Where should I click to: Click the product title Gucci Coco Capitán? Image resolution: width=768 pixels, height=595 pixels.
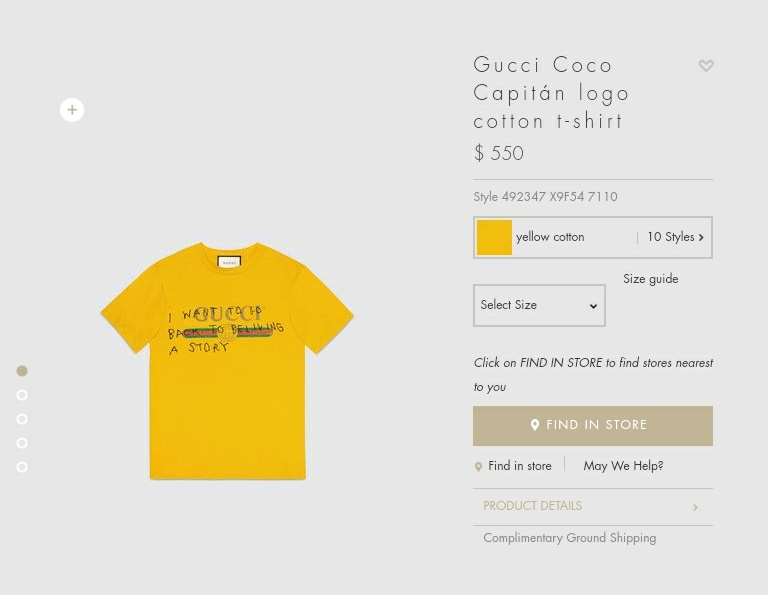552,93
